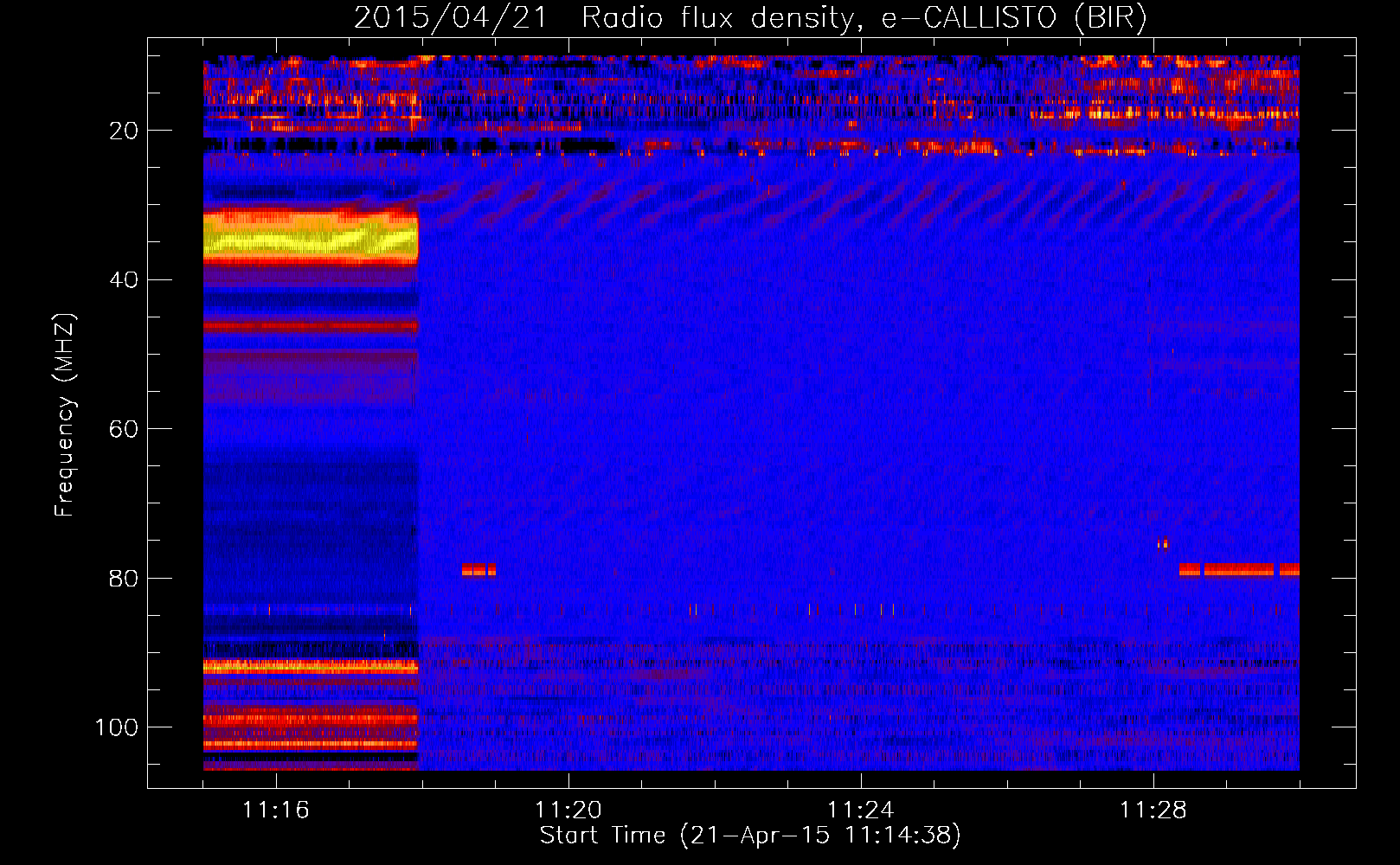The height and width of the screenshot is (865, 1400).
Task: Click the bright yellow emission band near 35 MHz
Action: [x=311, y=238]
